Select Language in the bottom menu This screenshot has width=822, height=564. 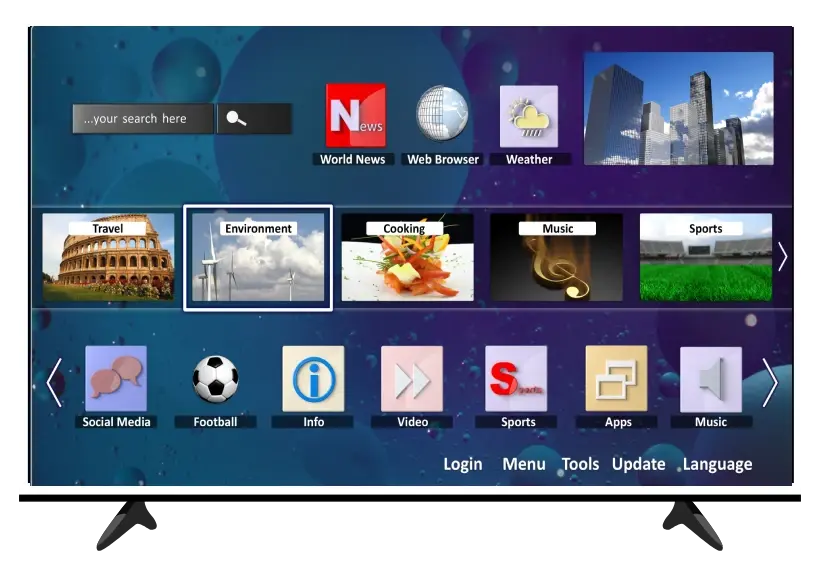[717, 464]
